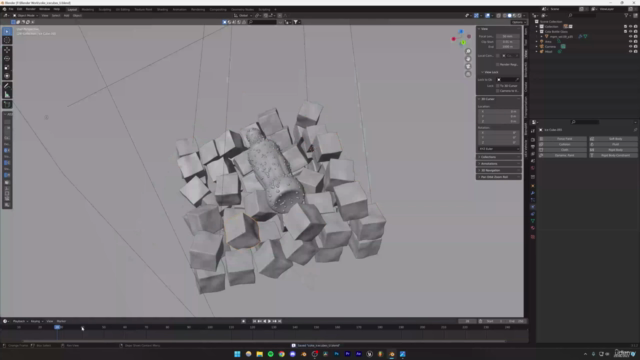Open Chrome from the taskbar
This screenshot has width=640, height=360.
282,354
